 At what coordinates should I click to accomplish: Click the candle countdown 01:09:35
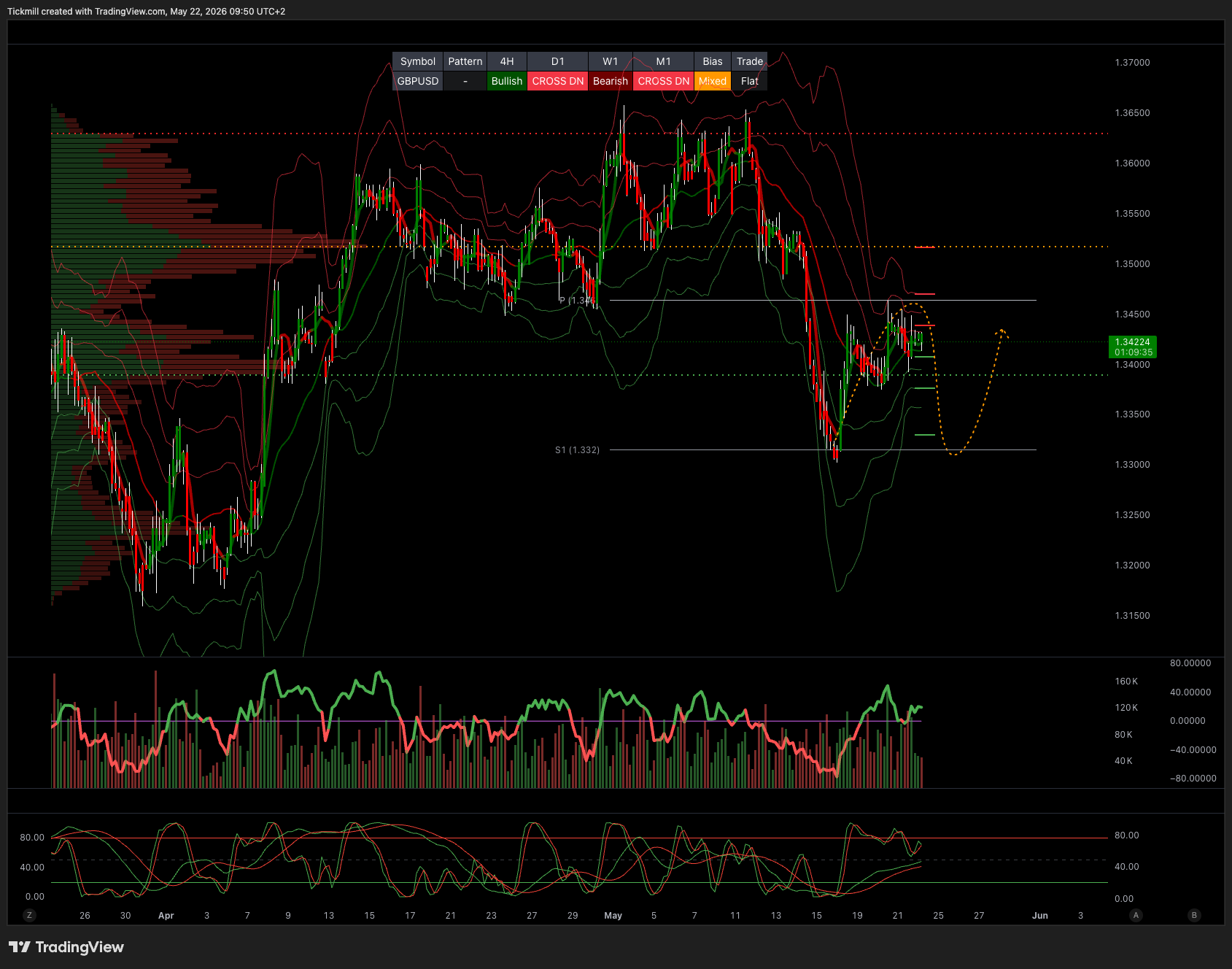tap(1134, 352)
